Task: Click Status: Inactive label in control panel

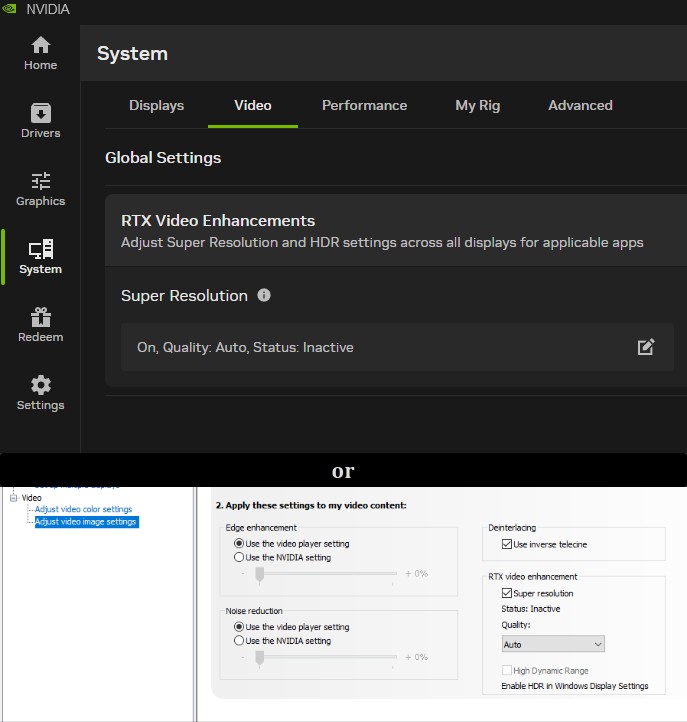Action: 530,609
